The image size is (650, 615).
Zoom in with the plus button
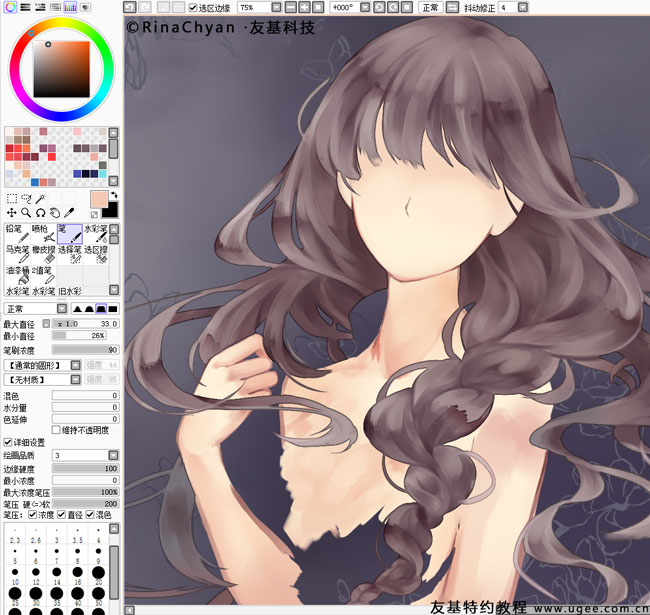pos(305,7)
